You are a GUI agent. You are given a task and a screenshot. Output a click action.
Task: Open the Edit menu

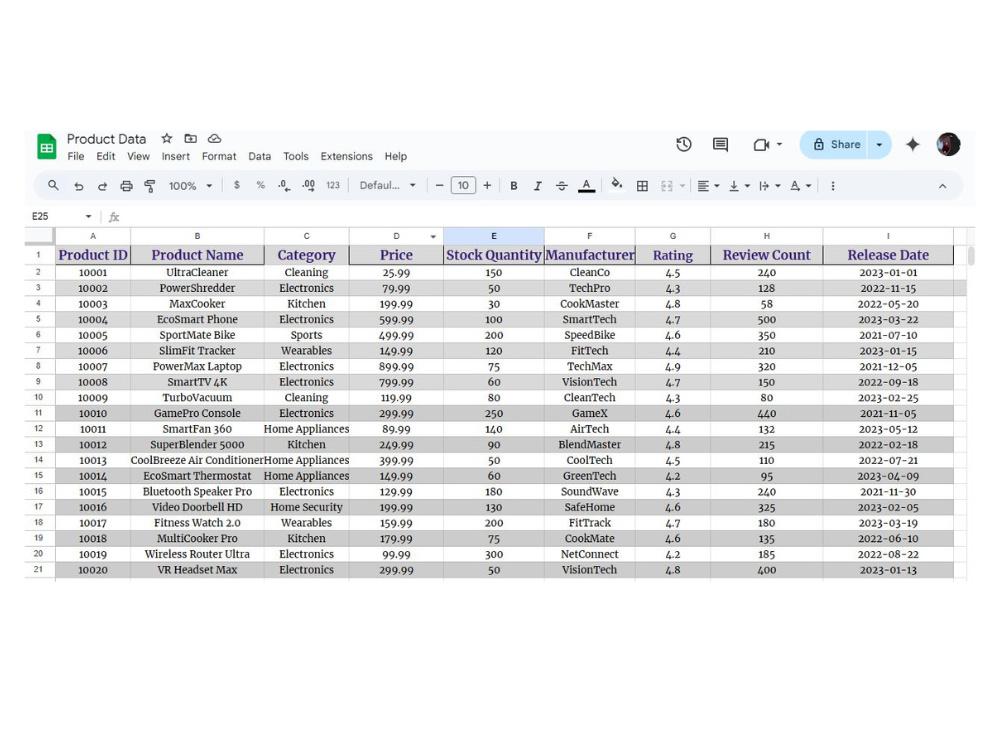pyautogui.click(x=106, y=156)
